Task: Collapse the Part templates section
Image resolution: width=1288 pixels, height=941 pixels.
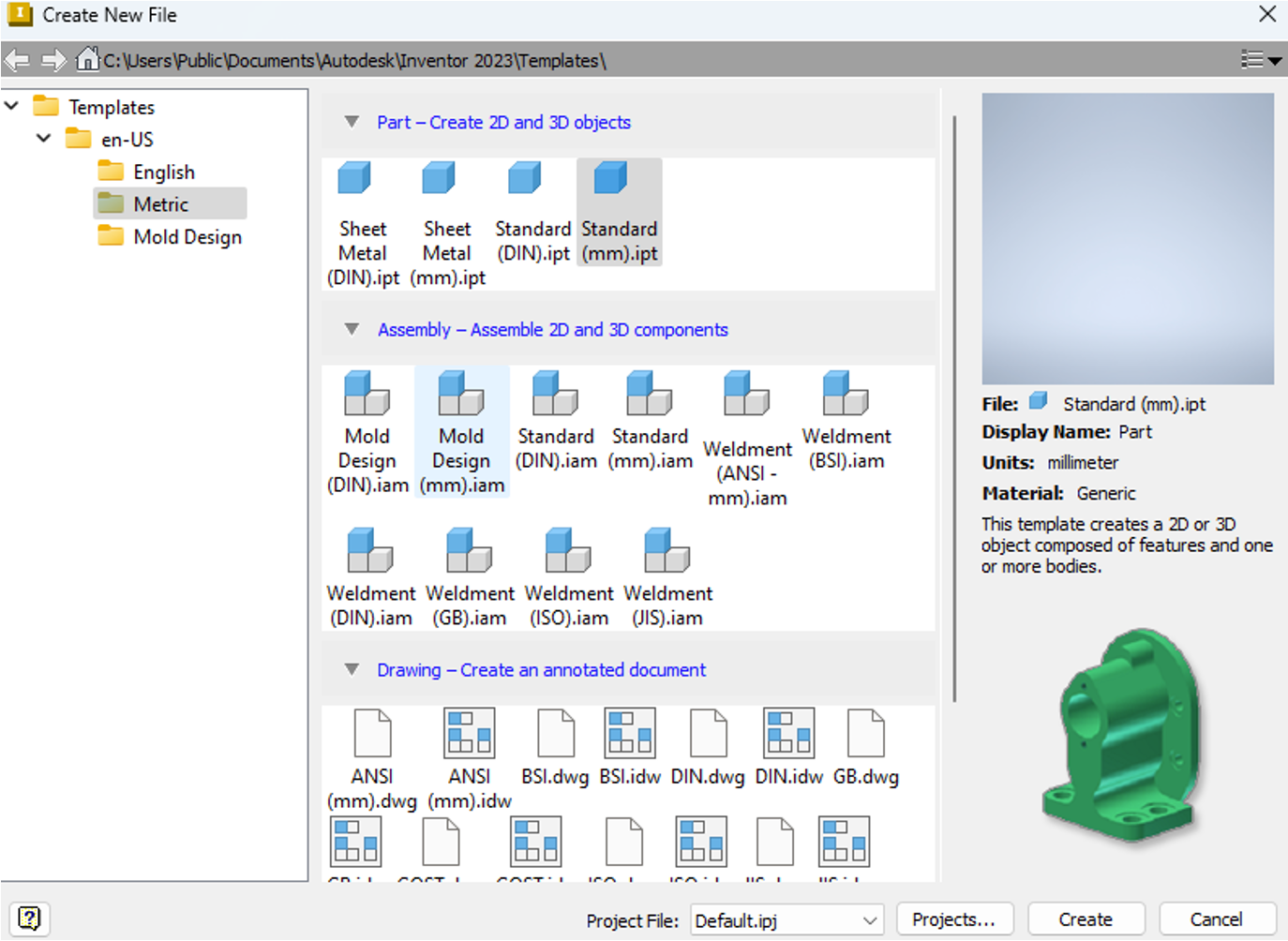Action: tap(352, 122)
